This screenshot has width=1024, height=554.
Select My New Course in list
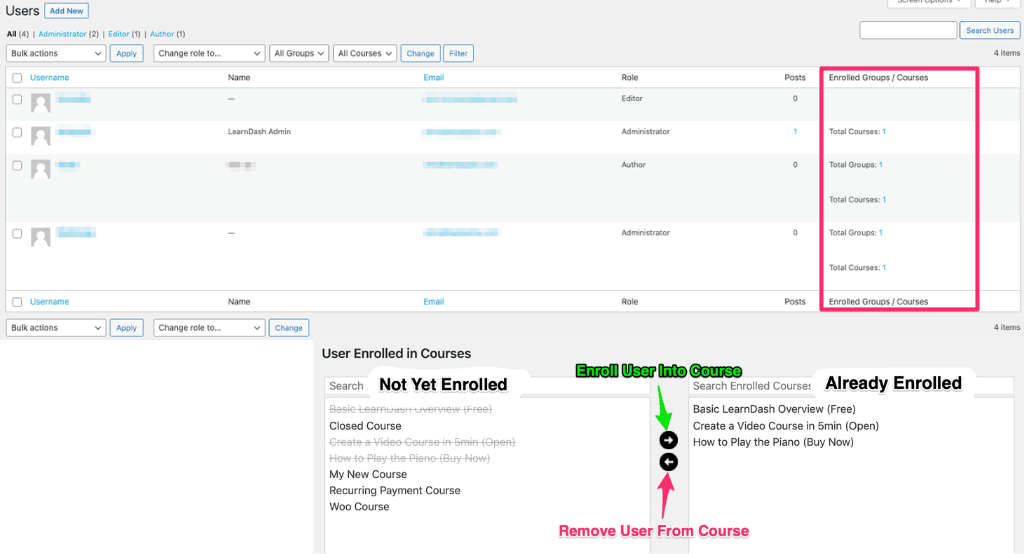click(x=368, y=474)
